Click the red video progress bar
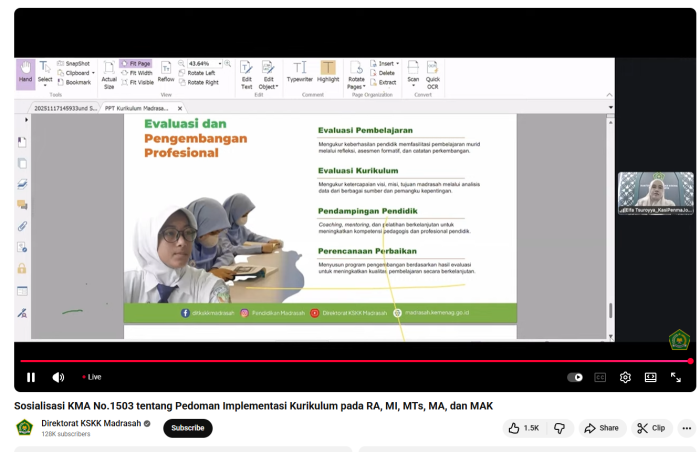The image size is (700, 452). [350, 361]
